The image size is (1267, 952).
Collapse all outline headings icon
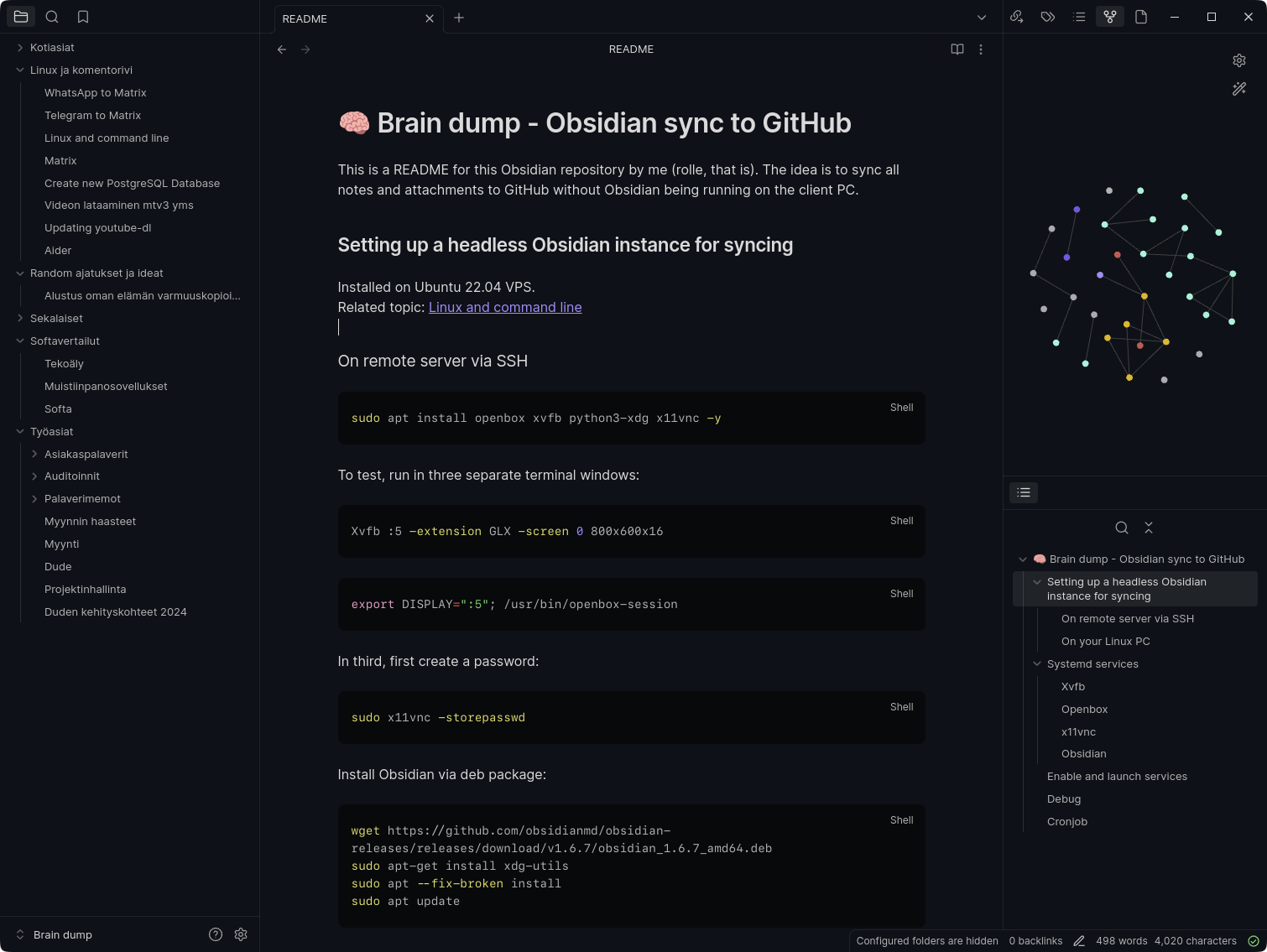point(1149,528)
